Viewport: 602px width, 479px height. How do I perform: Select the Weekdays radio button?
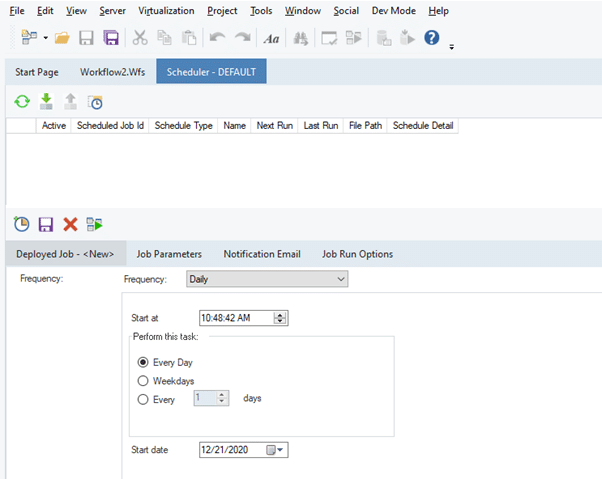click(143, 381)
